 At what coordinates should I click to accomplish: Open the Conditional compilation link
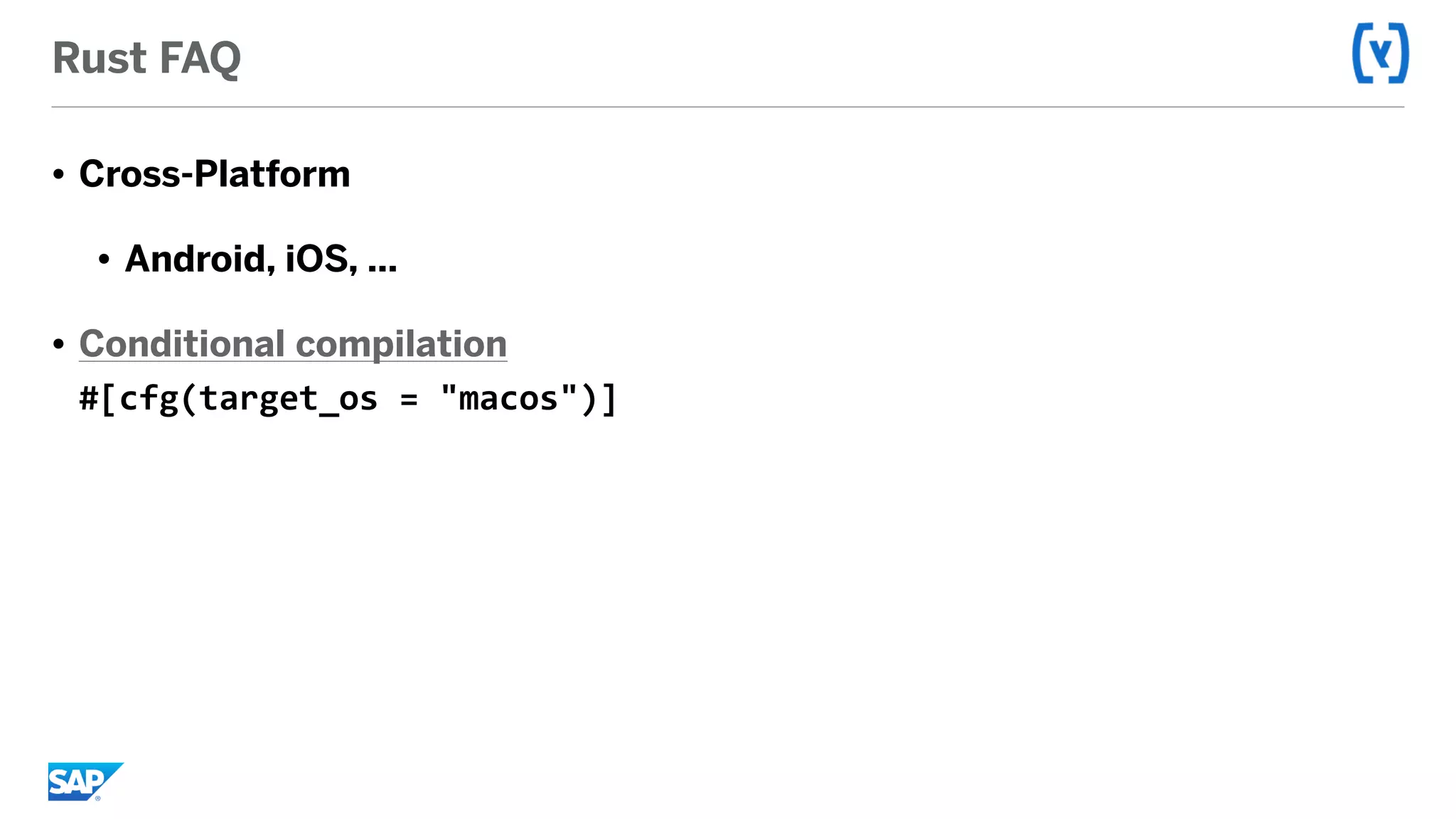point(293,344)
